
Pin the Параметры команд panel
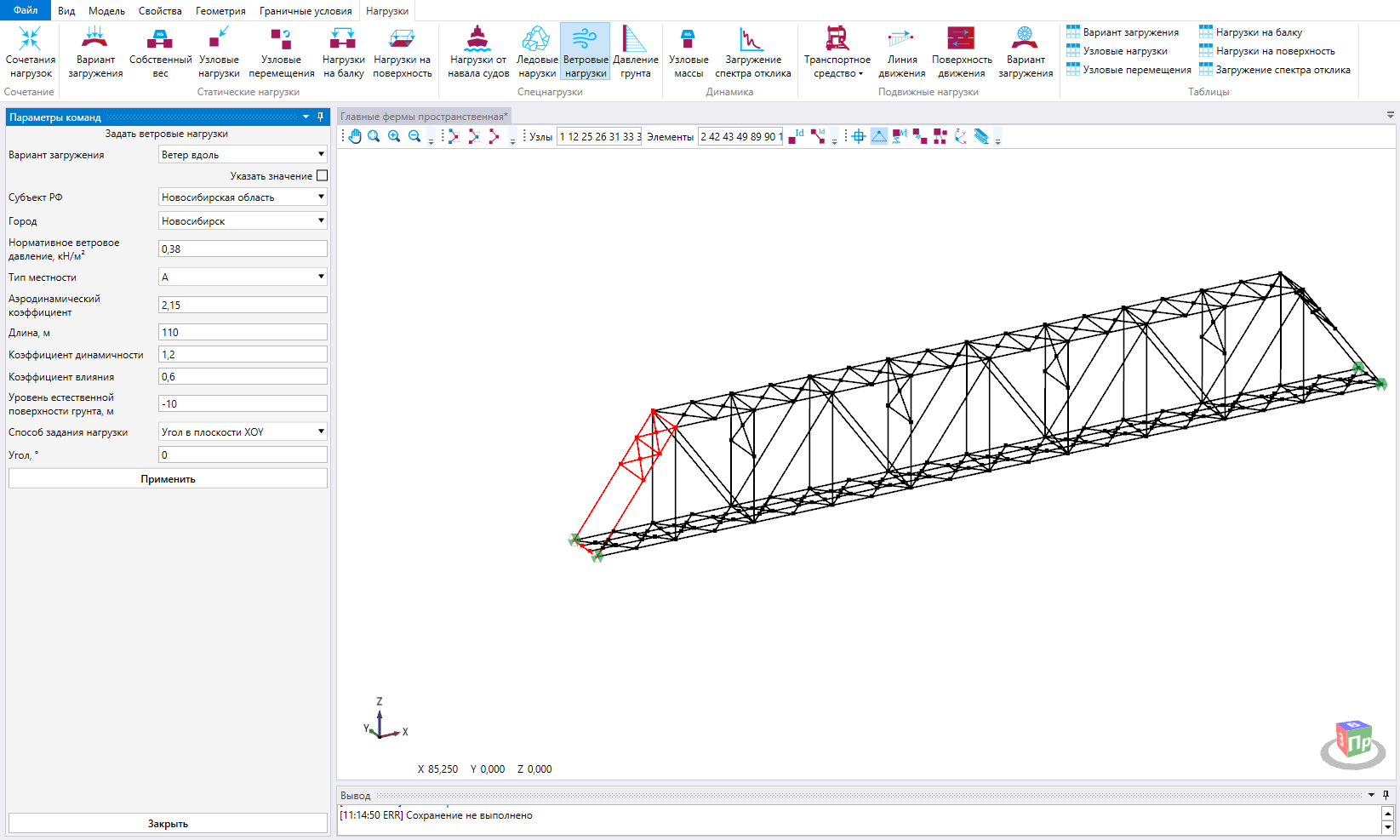click(320, 117)
